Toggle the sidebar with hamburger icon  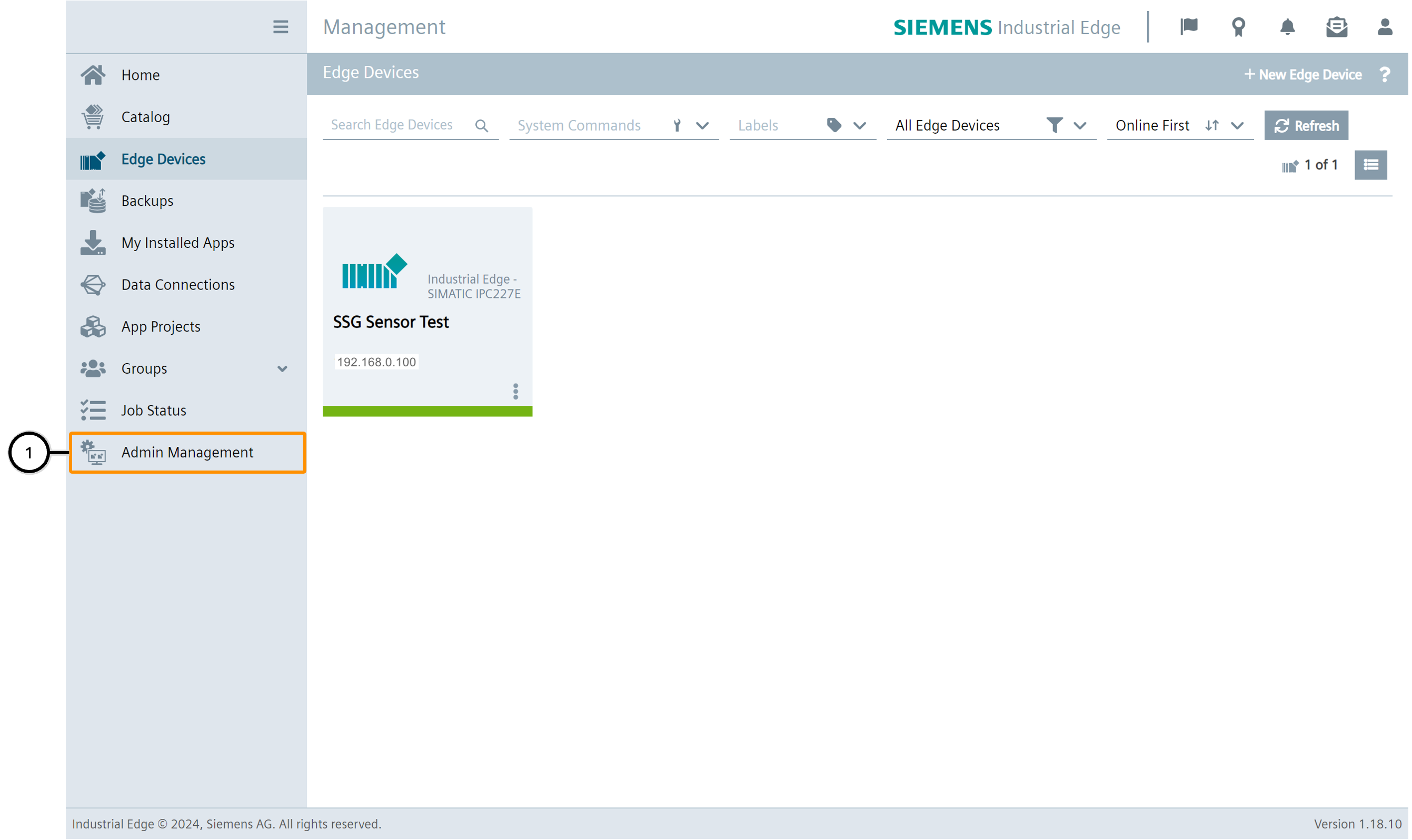(x=280, y=27)
